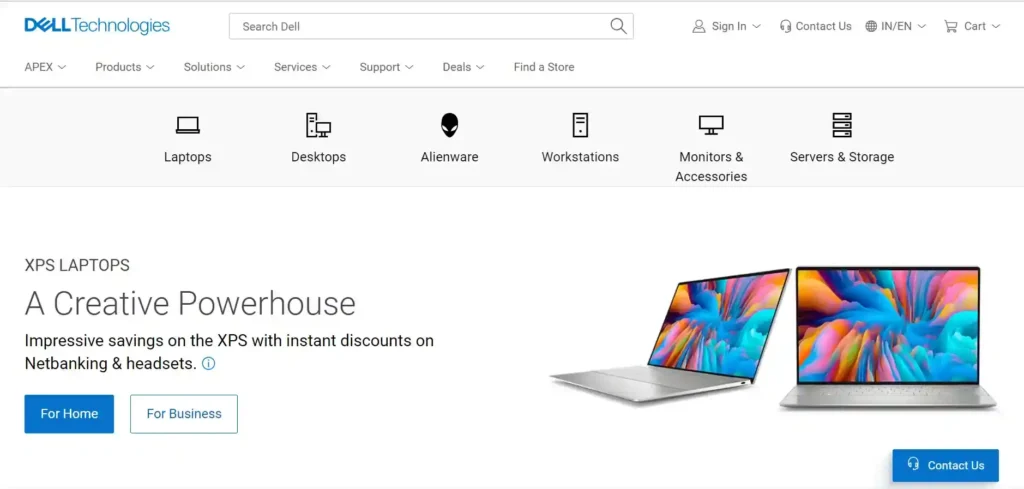Viewport: 1024px width, 489px height.
Task: Click the info icon beside headsets text
Action: 208,364
